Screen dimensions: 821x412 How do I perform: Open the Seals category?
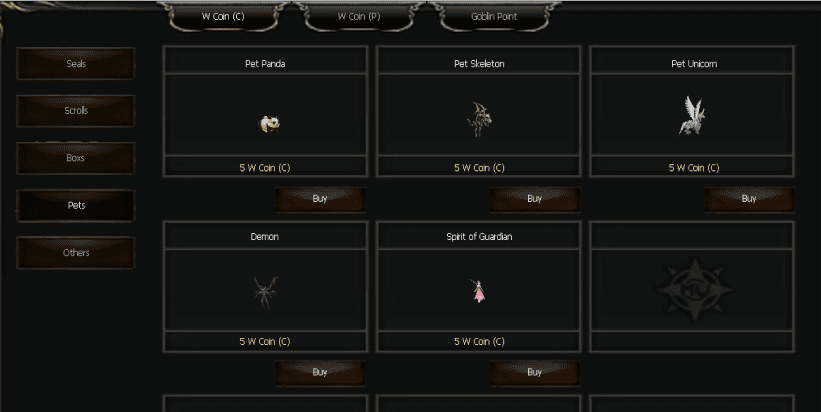[x=76, y=64]
